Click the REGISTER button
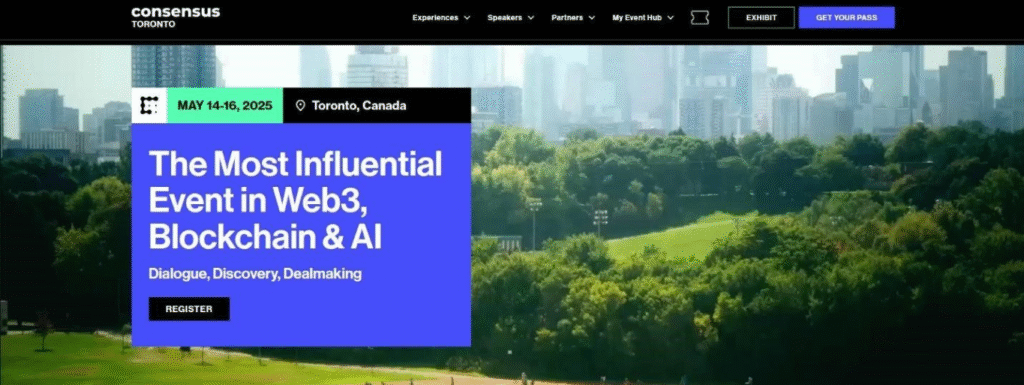Viewport: 1024px width, 385px height. click(x=189, y=309)
